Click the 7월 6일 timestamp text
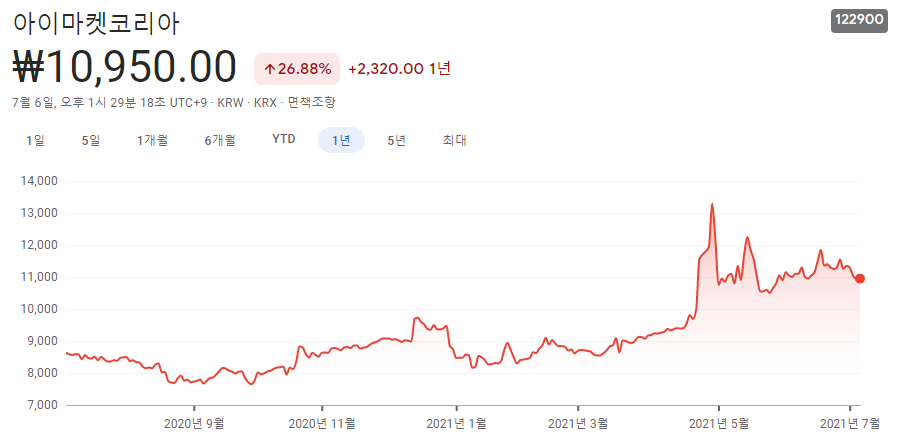 [x=112, y=103]
